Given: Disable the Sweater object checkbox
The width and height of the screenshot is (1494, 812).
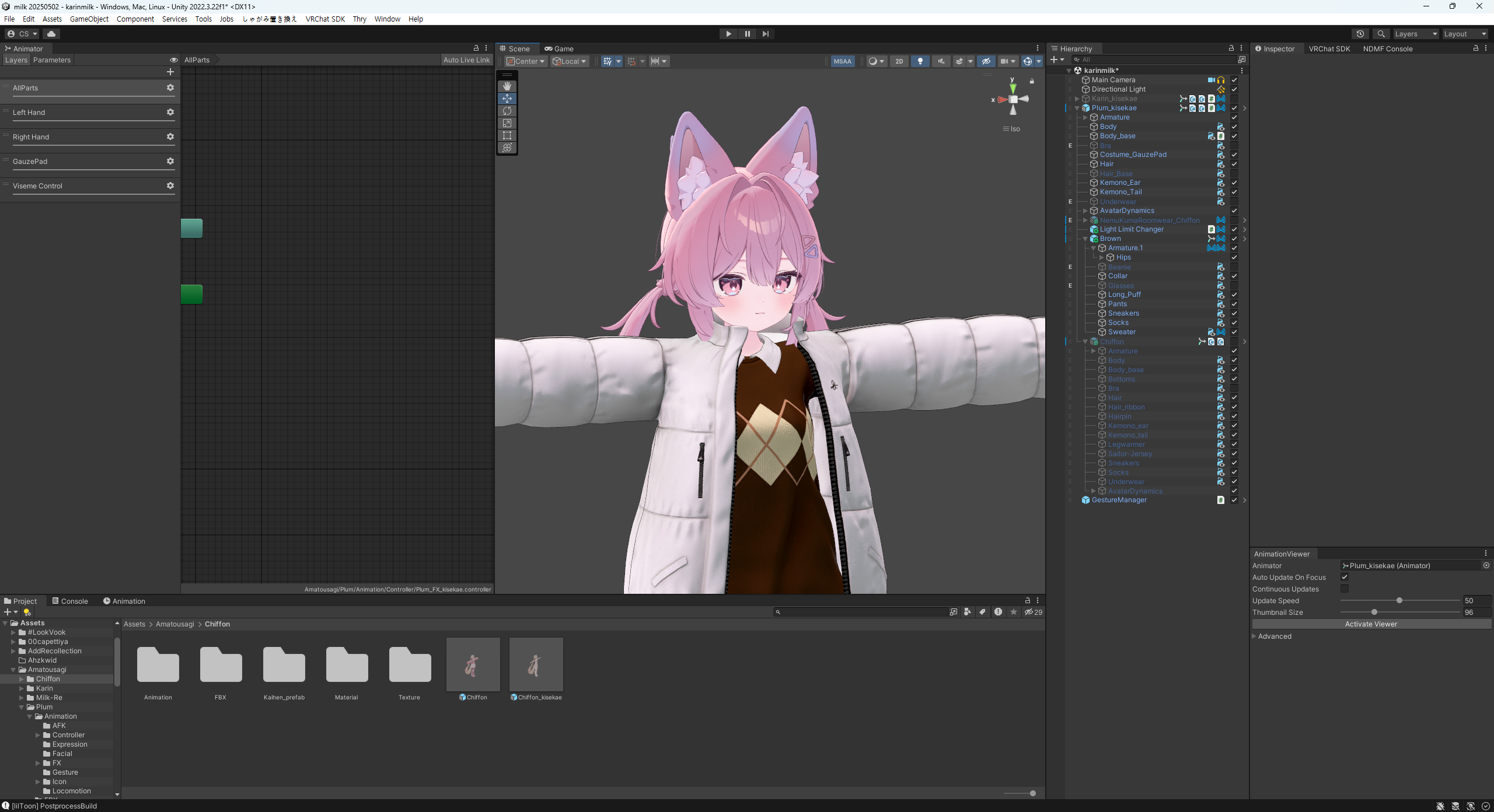Looking at the screenshot, I should tap(1234, 332).
